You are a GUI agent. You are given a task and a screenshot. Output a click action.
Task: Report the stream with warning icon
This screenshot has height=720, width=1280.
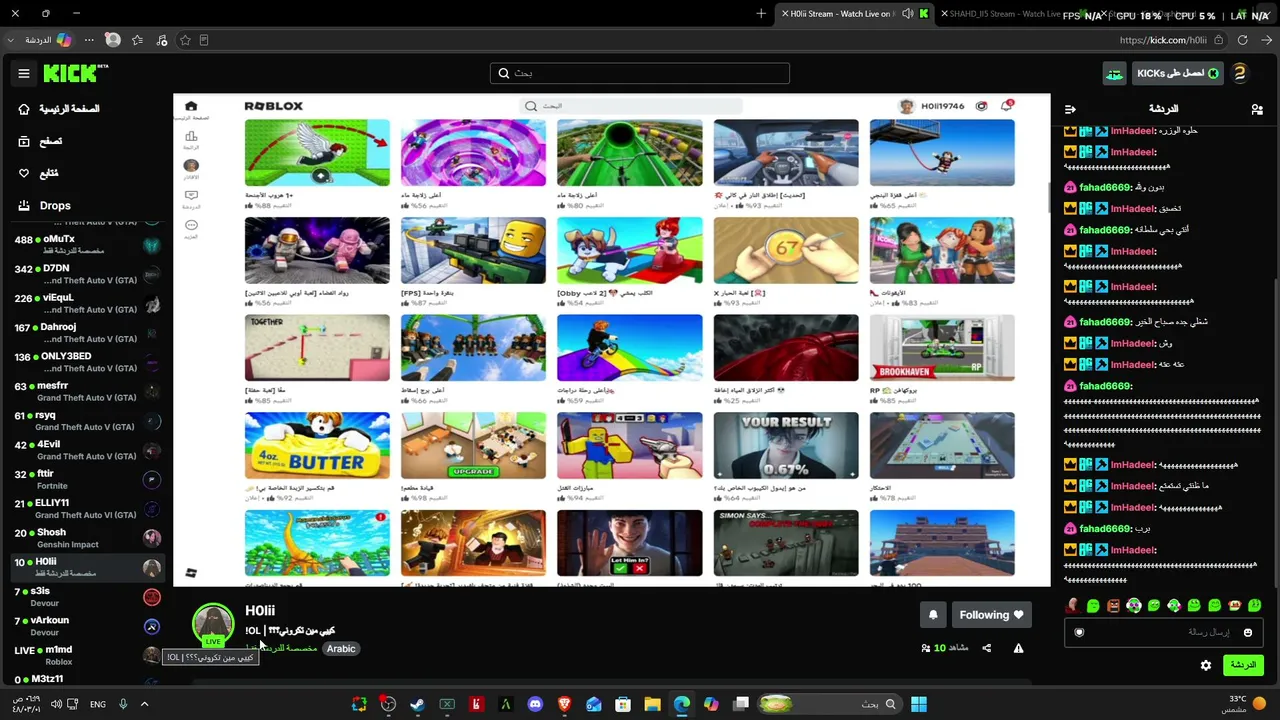click(1018, 648)
